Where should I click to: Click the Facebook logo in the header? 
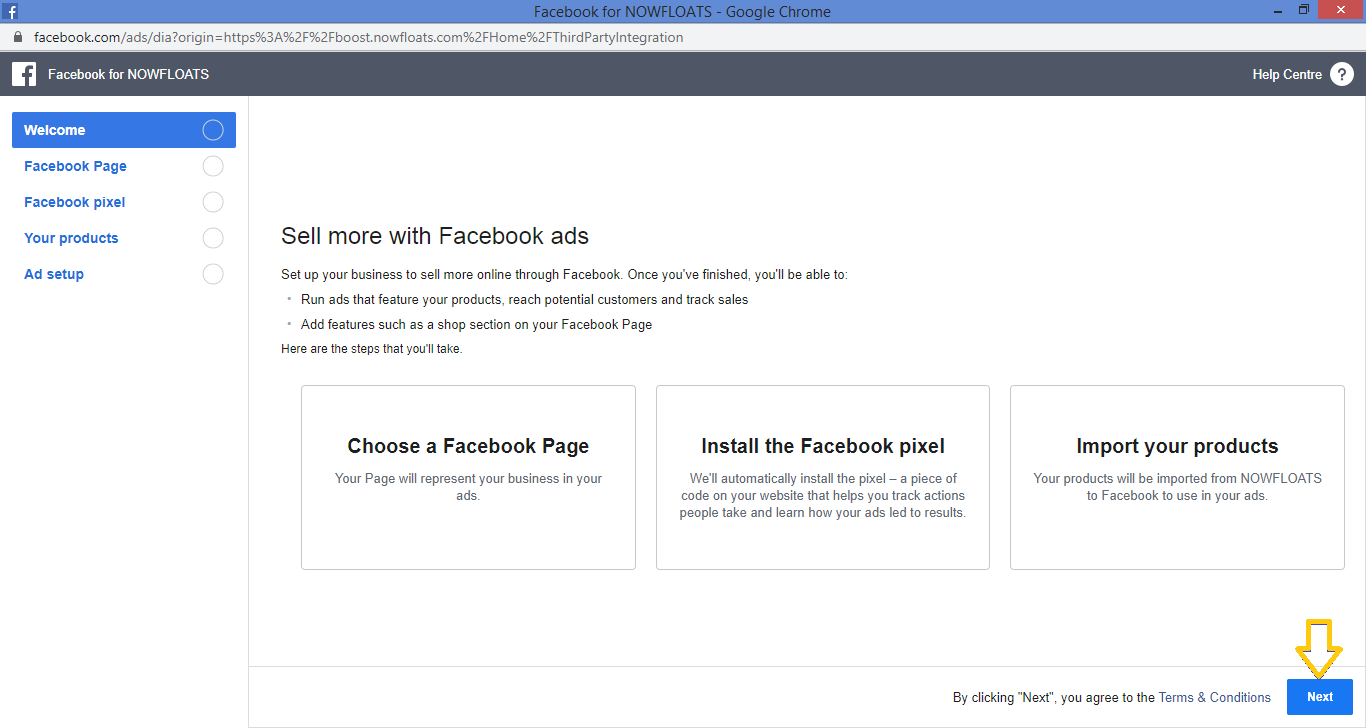(x=24, y=74)
